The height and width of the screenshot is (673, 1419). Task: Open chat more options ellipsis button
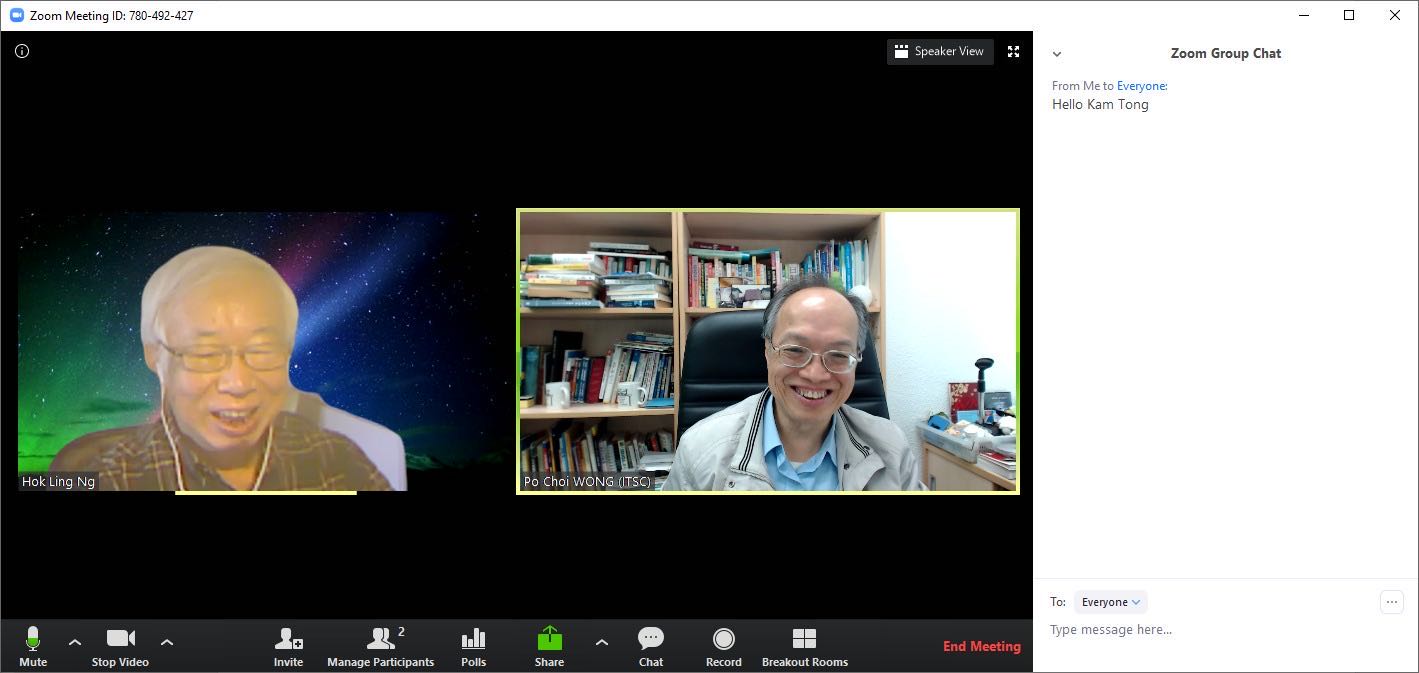coord(1391,602)
